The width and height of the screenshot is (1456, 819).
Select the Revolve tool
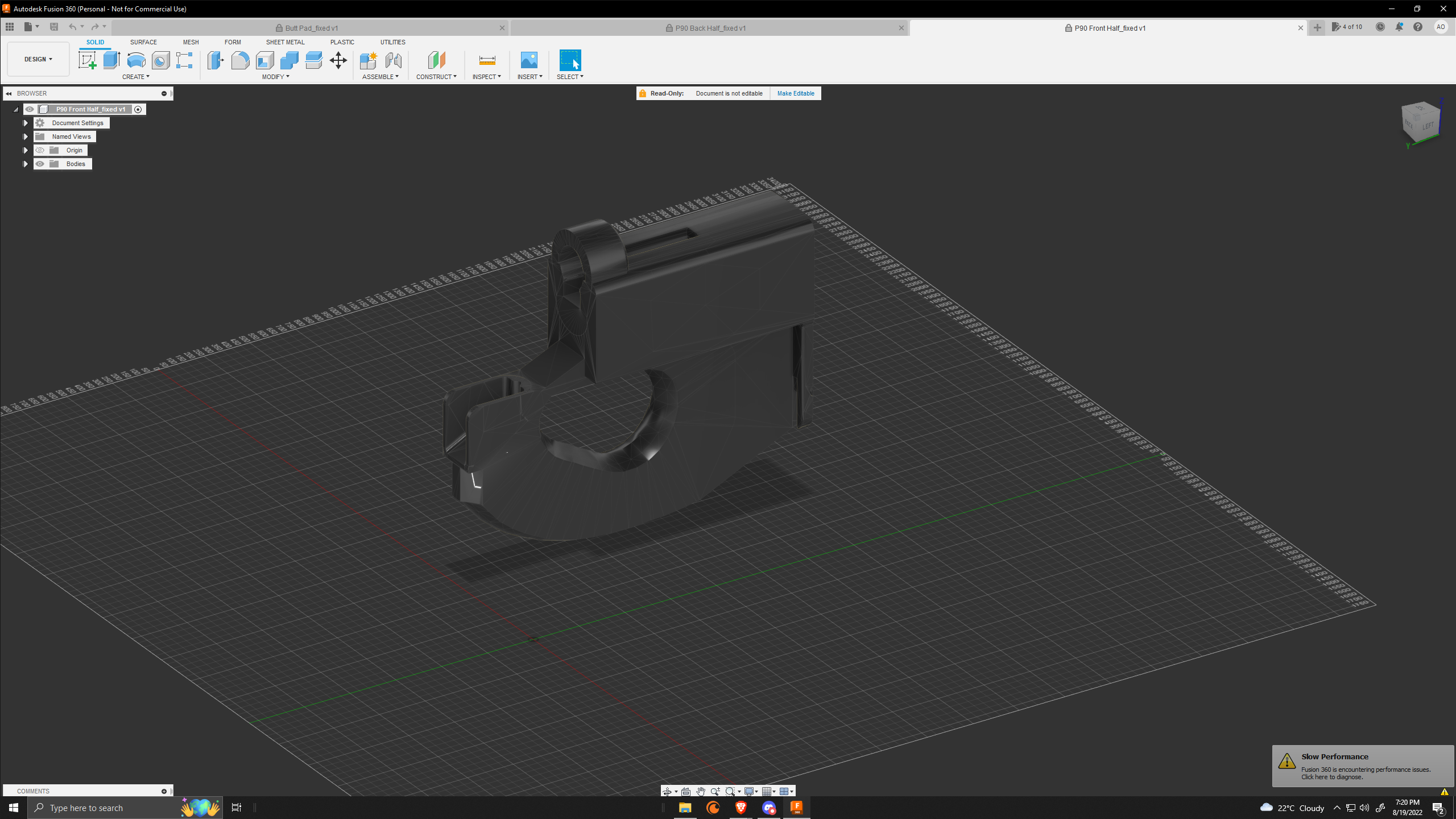click(136, 60)
